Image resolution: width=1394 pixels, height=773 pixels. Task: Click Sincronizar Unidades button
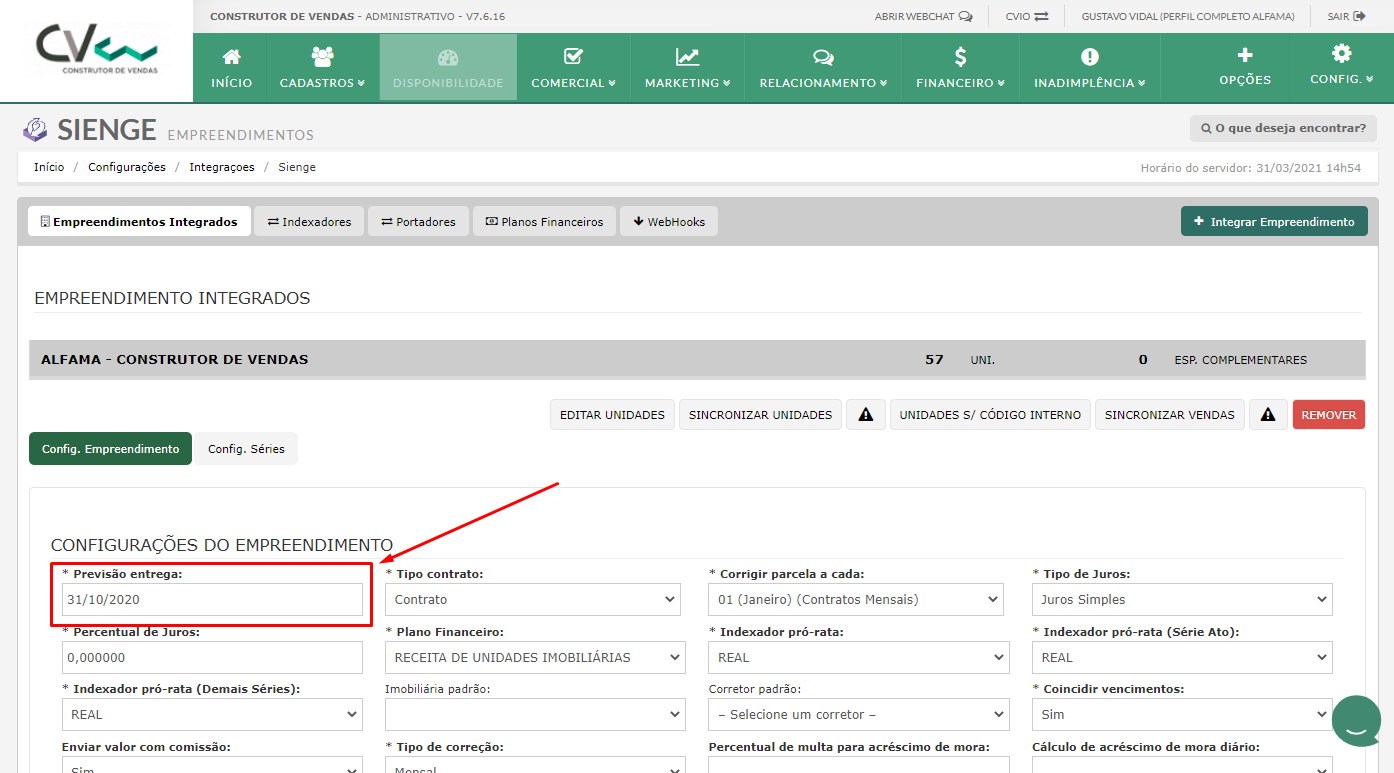pos(760,415)
